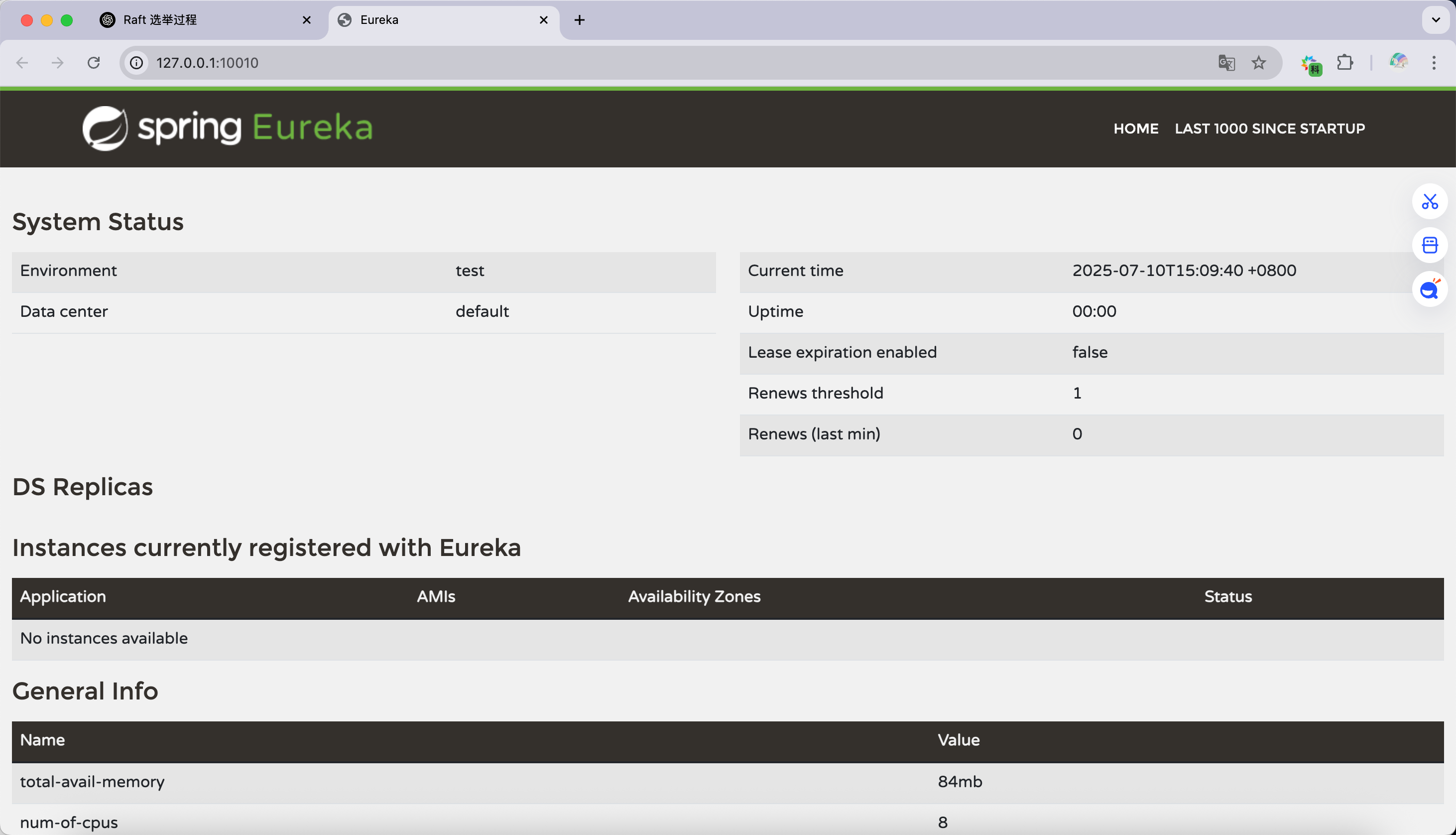Click the Value column header
This screenshot has height=835, width=1456.
[958, 740]
